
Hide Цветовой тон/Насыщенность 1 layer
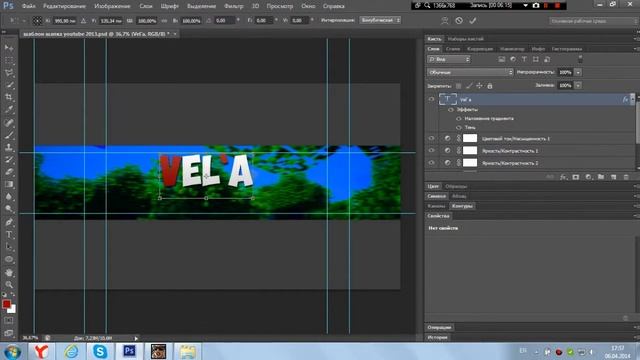pos(431,138)
